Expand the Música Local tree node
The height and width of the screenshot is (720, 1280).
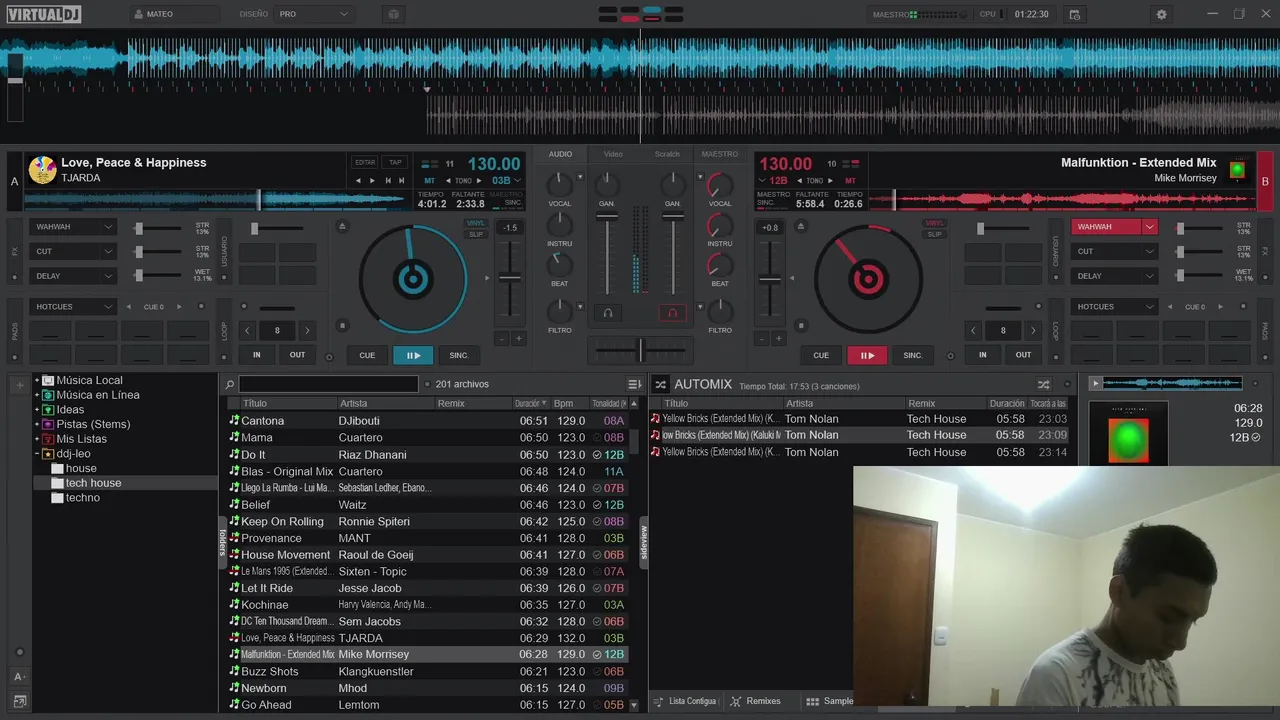coord(37,380)
